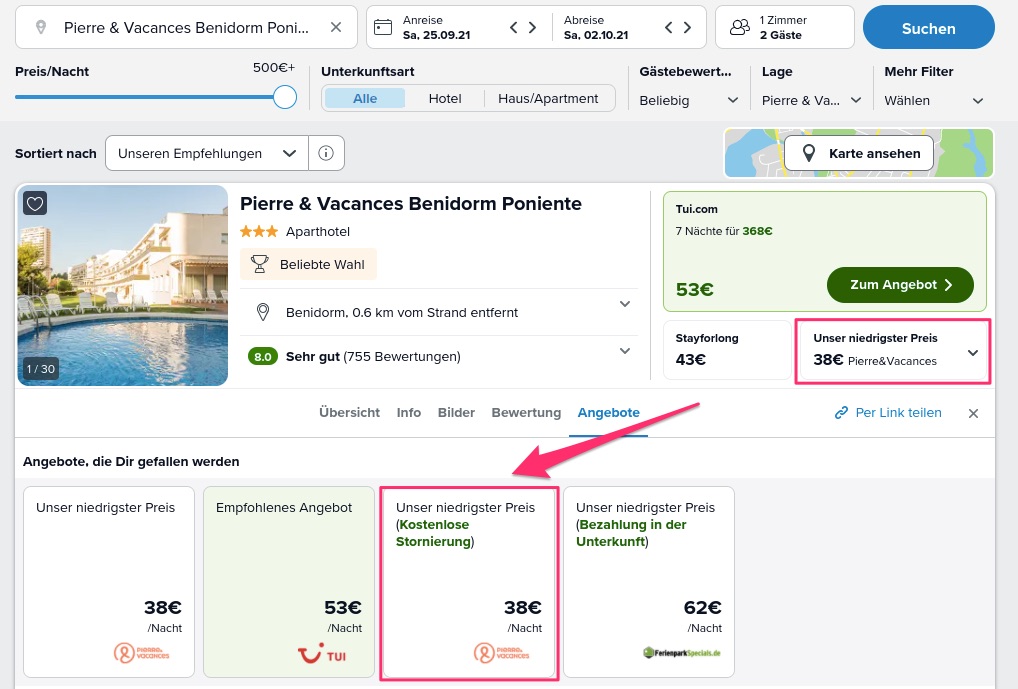Click the Tui.com 53€ price text
Image resolution: width=1018 pixels, height=689 pixels.
(694, 289)
